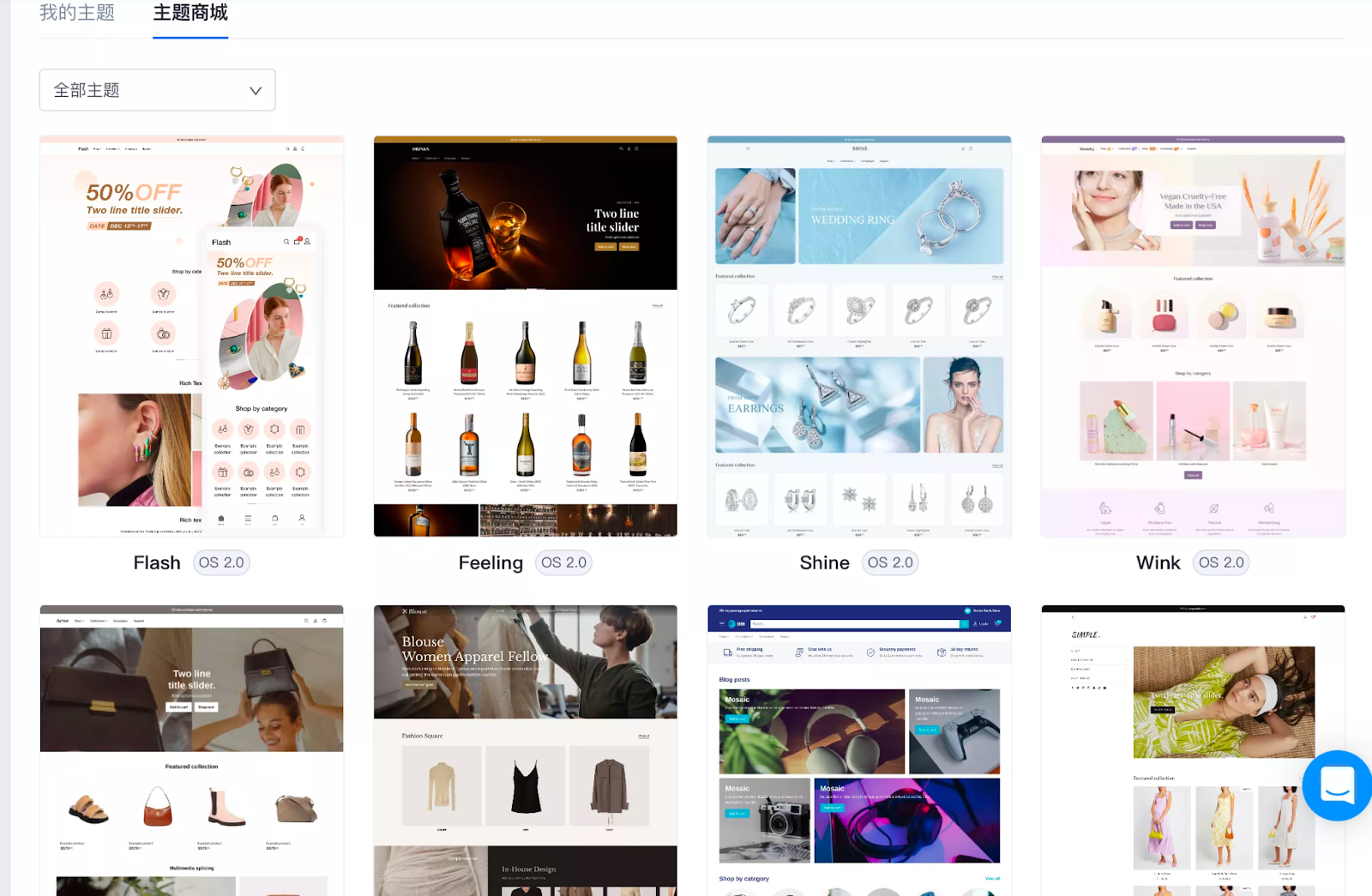Image resolution: width=1372 pixels, height=896 pixels.
Task: Click the Wink theme name label
Action: point(1158,562)
